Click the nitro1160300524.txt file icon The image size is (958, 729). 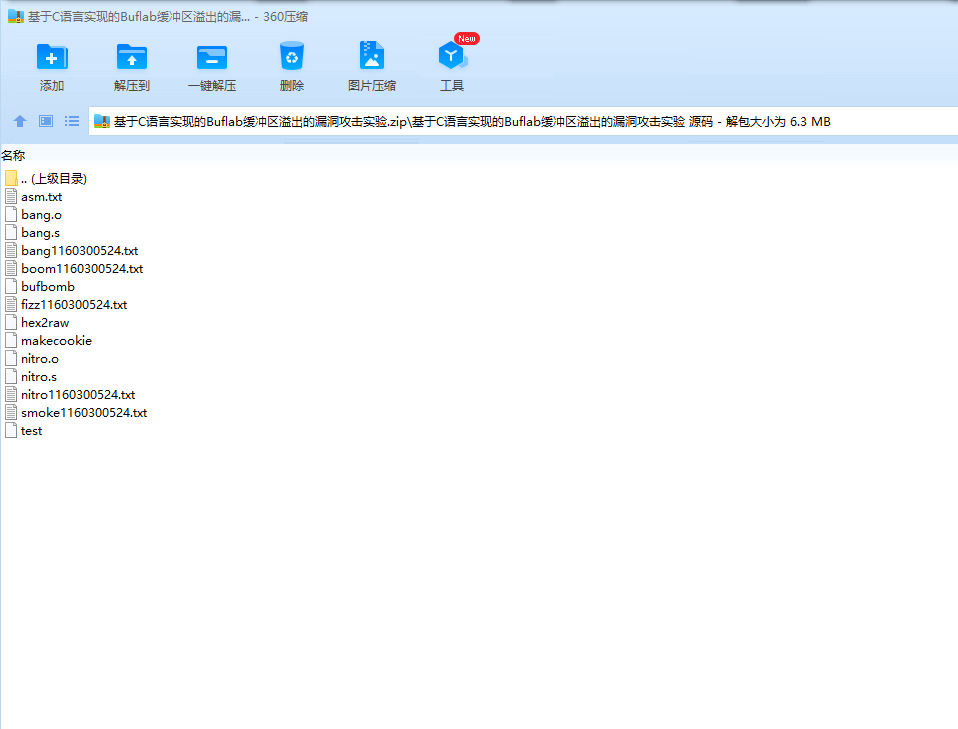pyautogui.click(x=11, y=394)
